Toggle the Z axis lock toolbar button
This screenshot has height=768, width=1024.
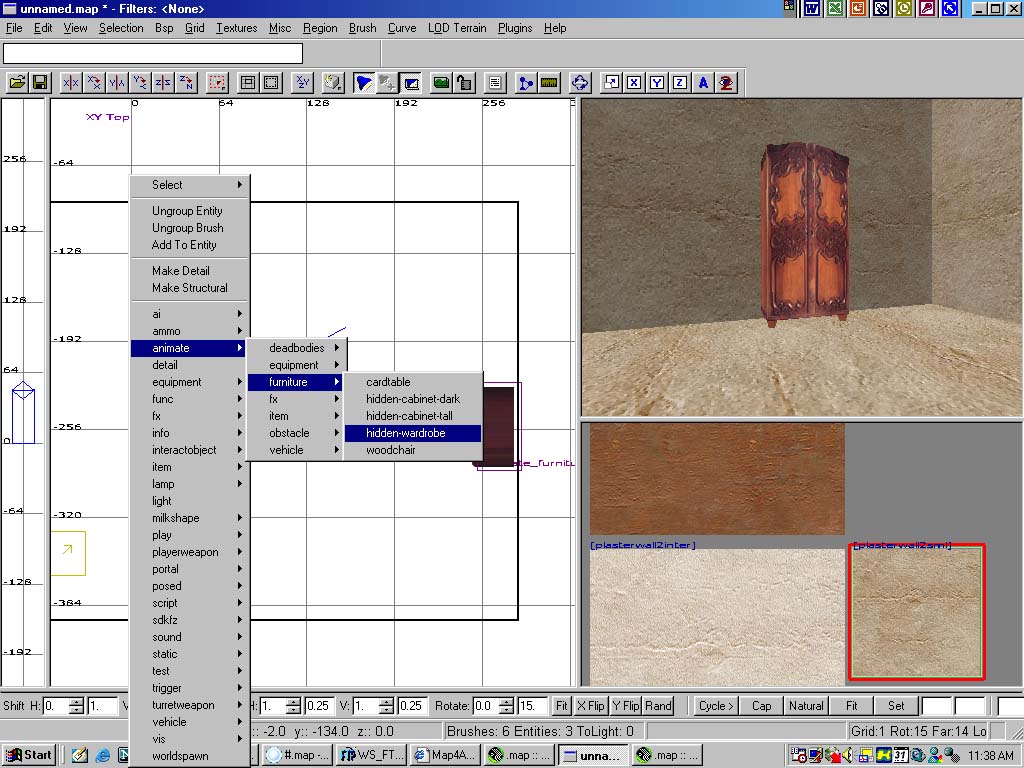click(680, 83)
